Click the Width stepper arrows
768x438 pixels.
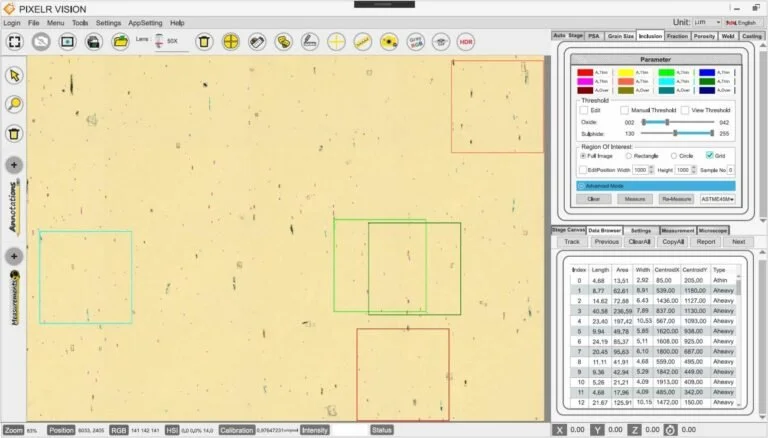point(651,170)
